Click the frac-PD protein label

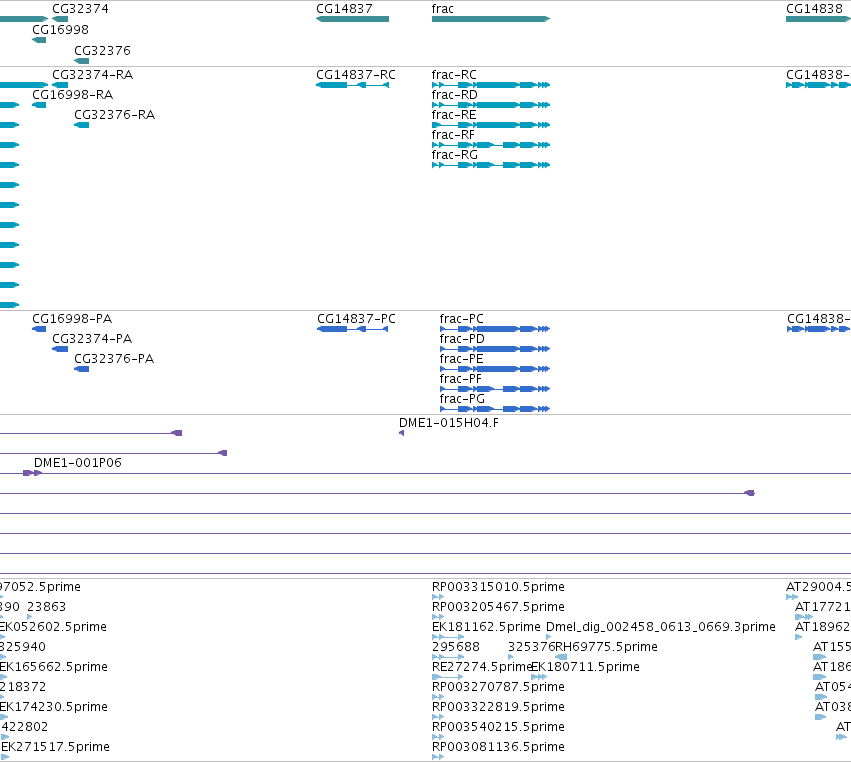coord(462,339)
